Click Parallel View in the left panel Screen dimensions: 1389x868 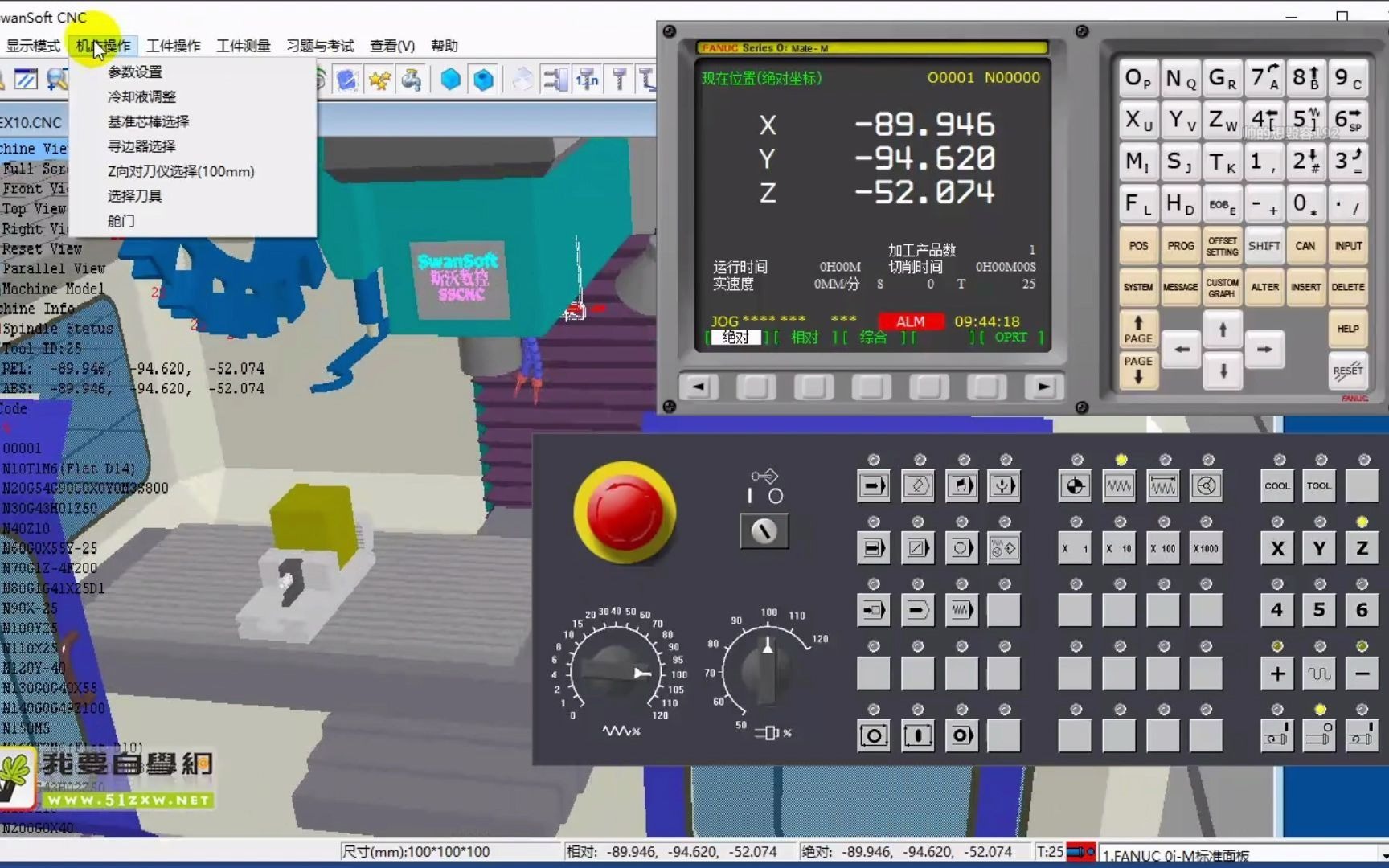tap(53, 268)
